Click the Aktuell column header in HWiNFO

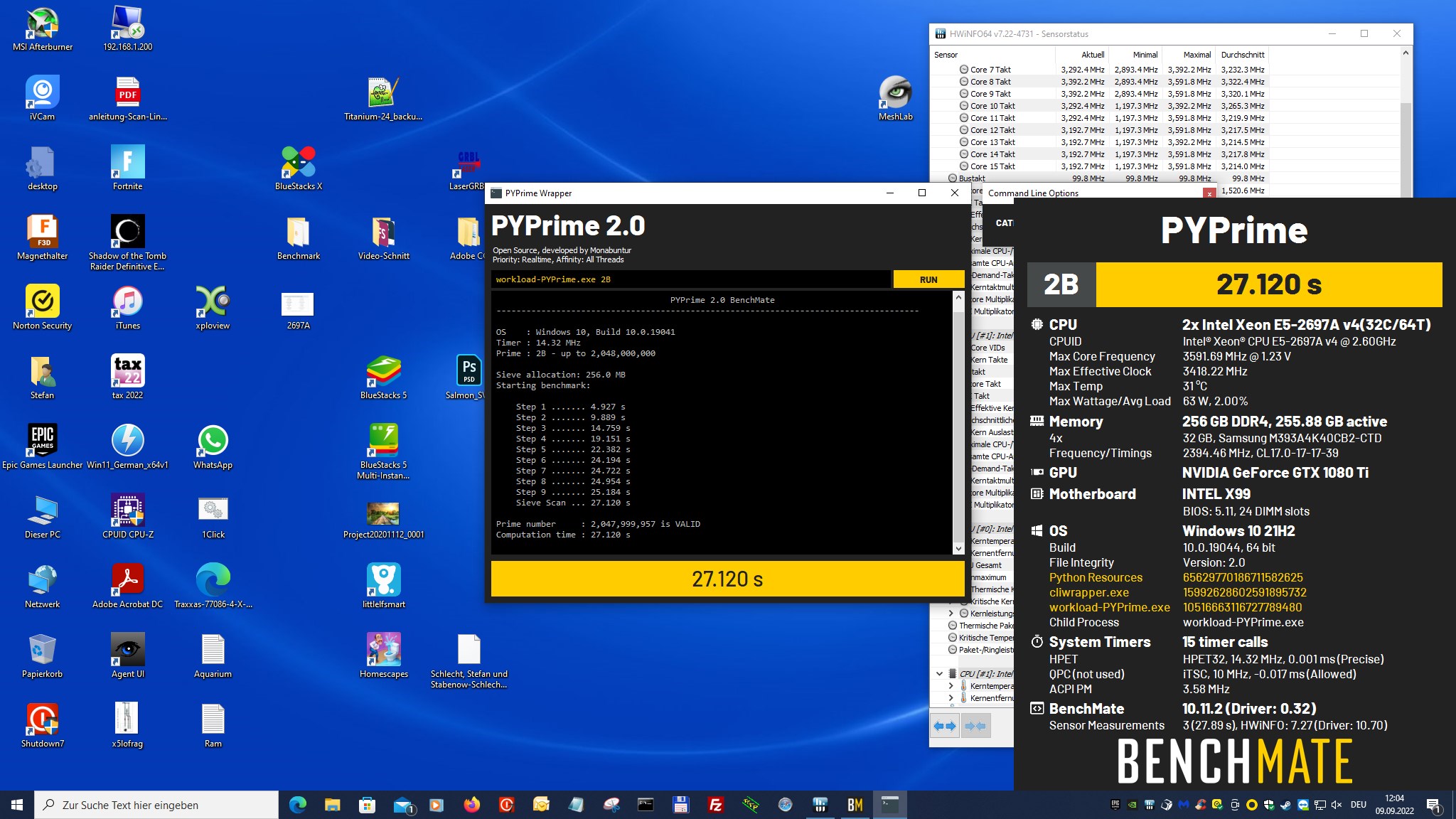click(x=1082, y=55)
